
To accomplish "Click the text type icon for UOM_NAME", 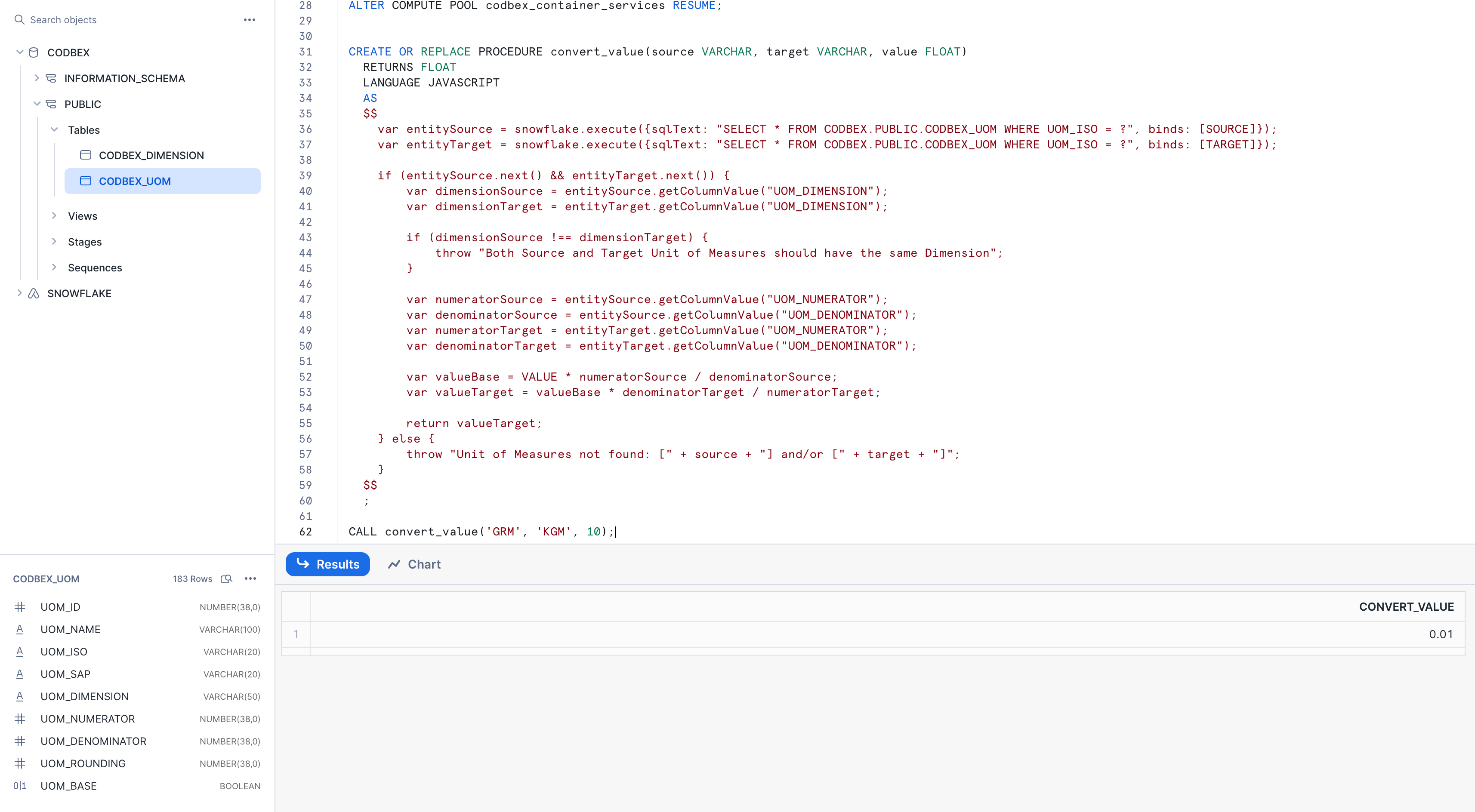I will (x=19, y=629).
